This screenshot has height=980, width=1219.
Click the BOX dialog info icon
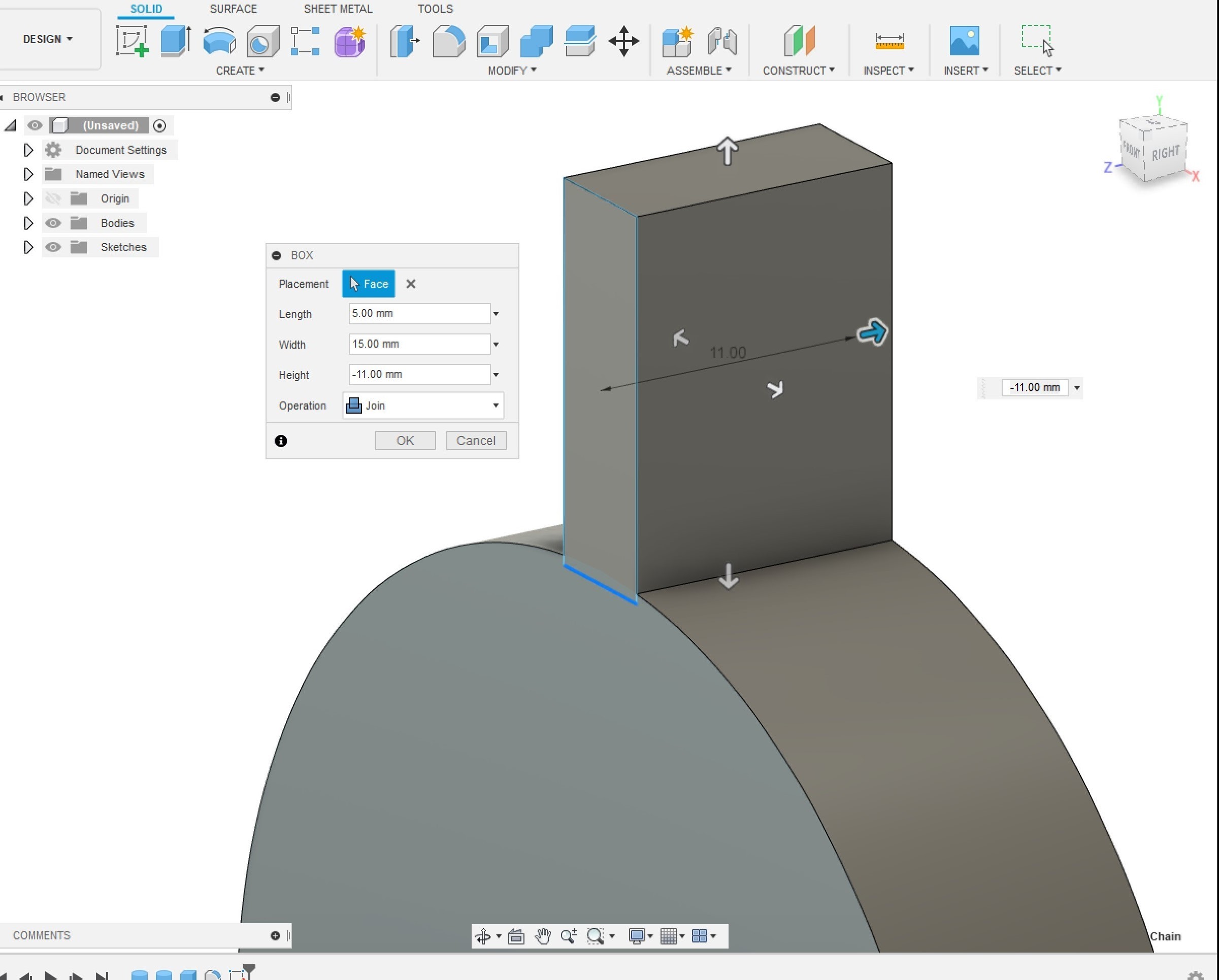280,441
